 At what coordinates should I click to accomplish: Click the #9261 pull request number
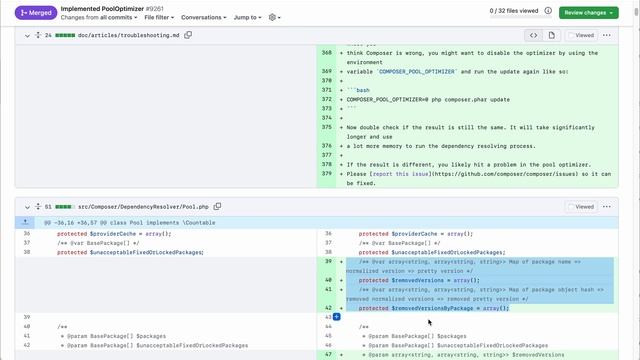155,9
